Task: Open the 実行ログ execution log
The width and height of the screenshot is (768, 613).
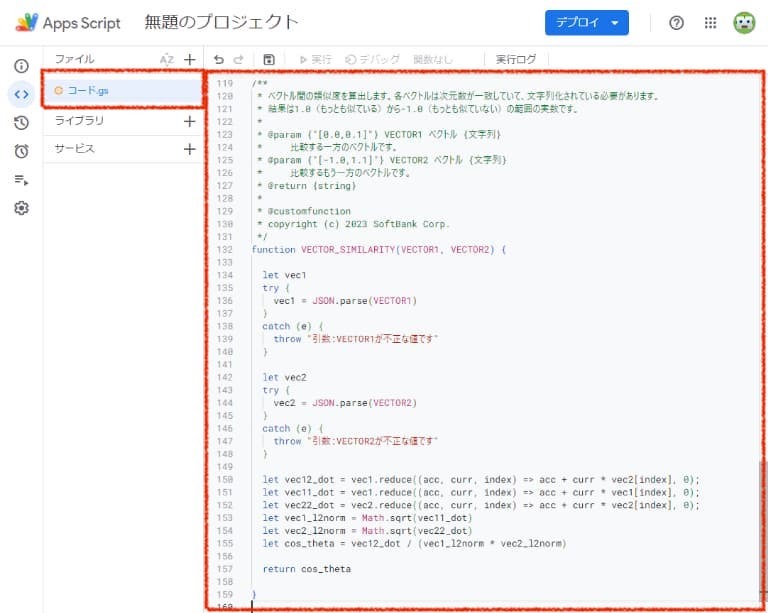Action: tap(516, 60)
